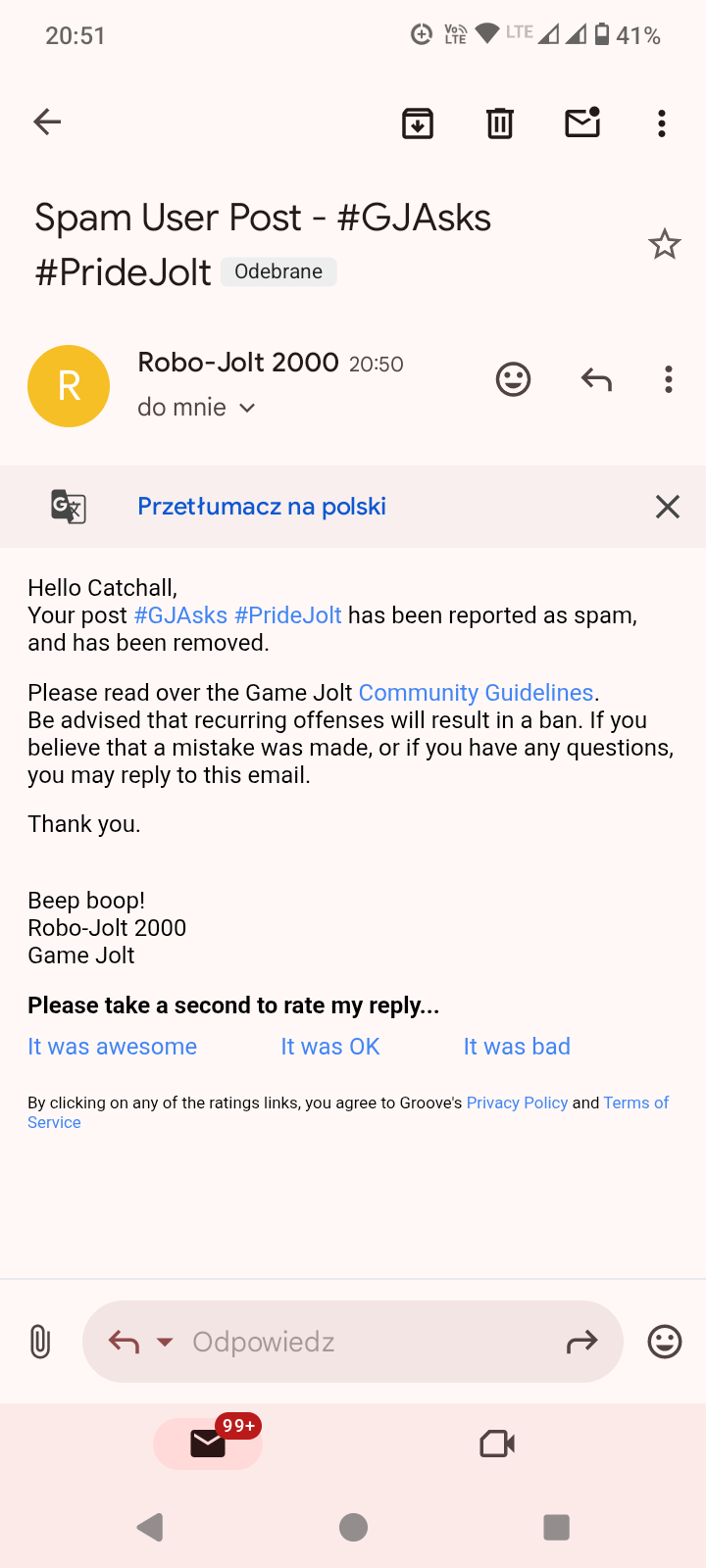Delete the email using the trash icon

coord(500,123)
